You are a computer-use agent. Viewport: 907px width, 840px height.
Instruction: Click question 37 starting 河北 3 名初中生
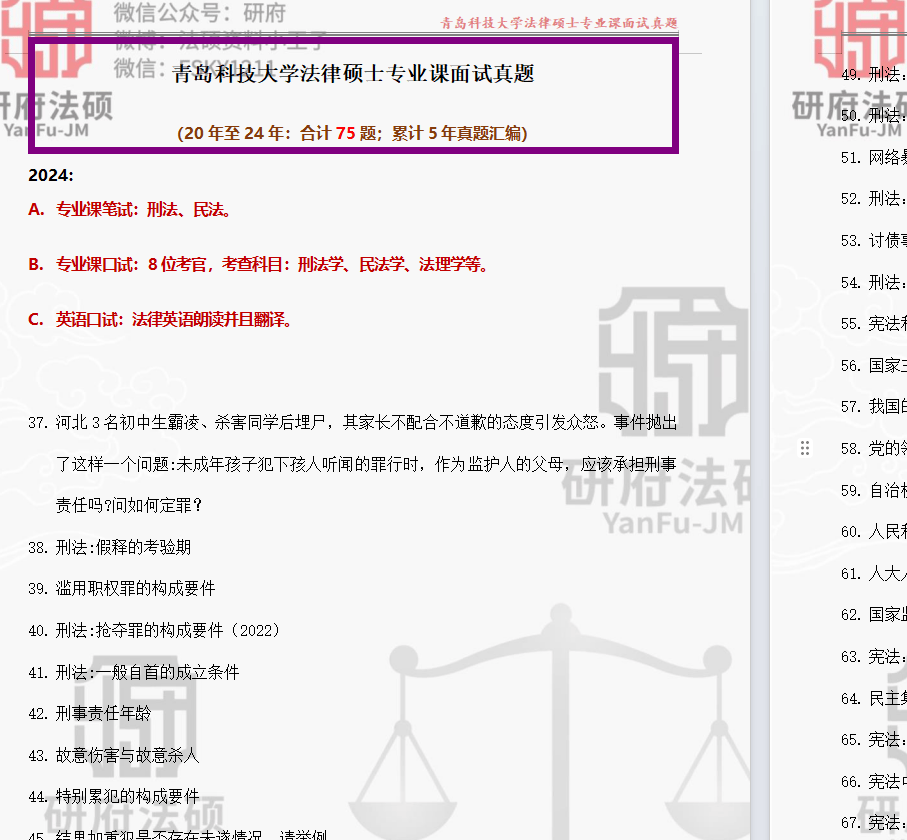pyautogui.click(x=353, y=422)
